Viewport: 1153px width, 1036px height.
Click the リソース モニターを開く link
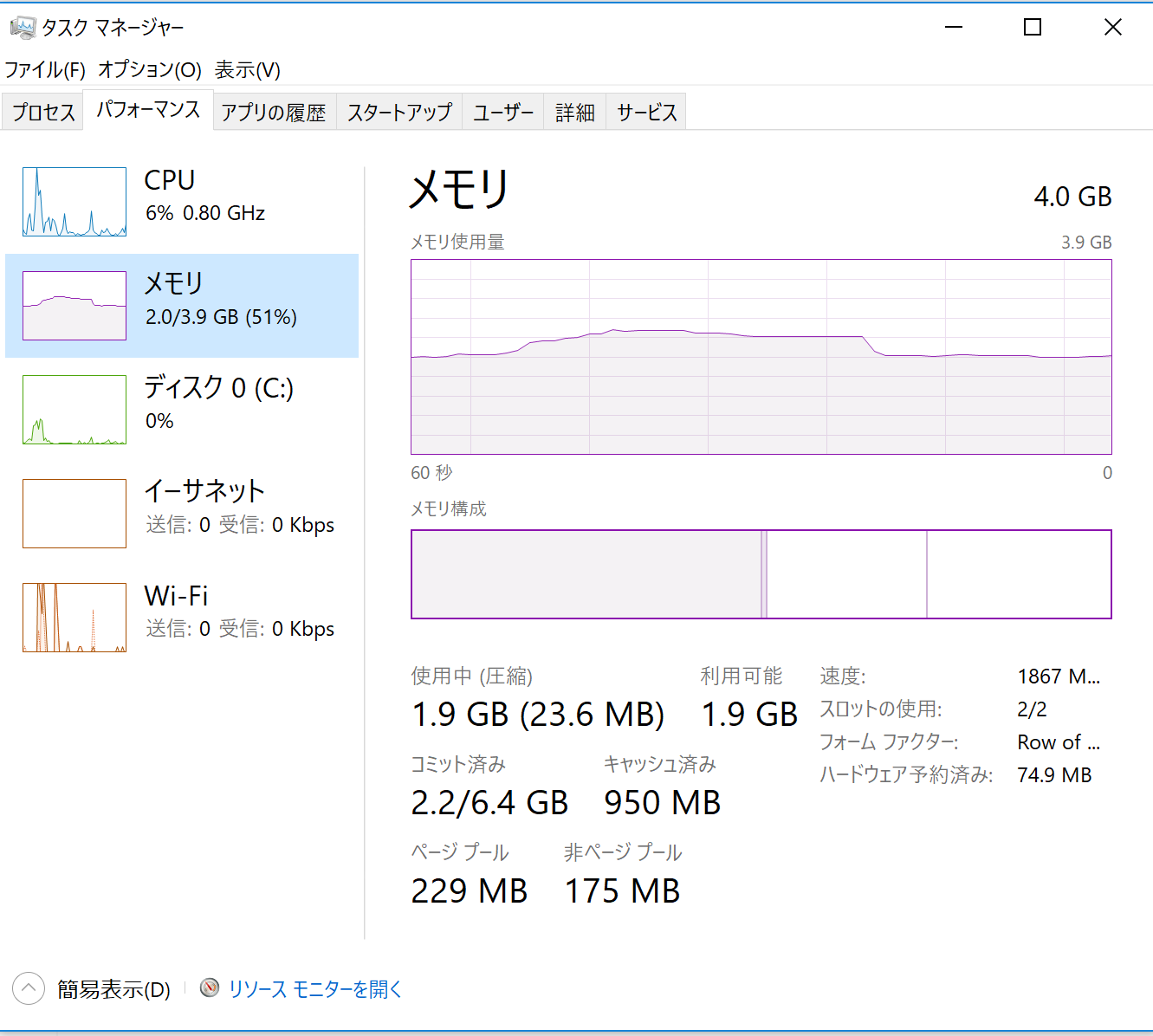click(315, 989)
